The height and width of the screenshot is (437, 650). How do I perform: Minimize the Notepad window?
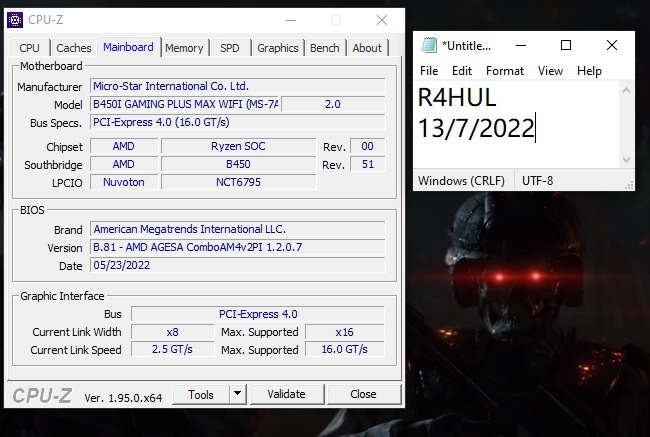pos(521,45)
